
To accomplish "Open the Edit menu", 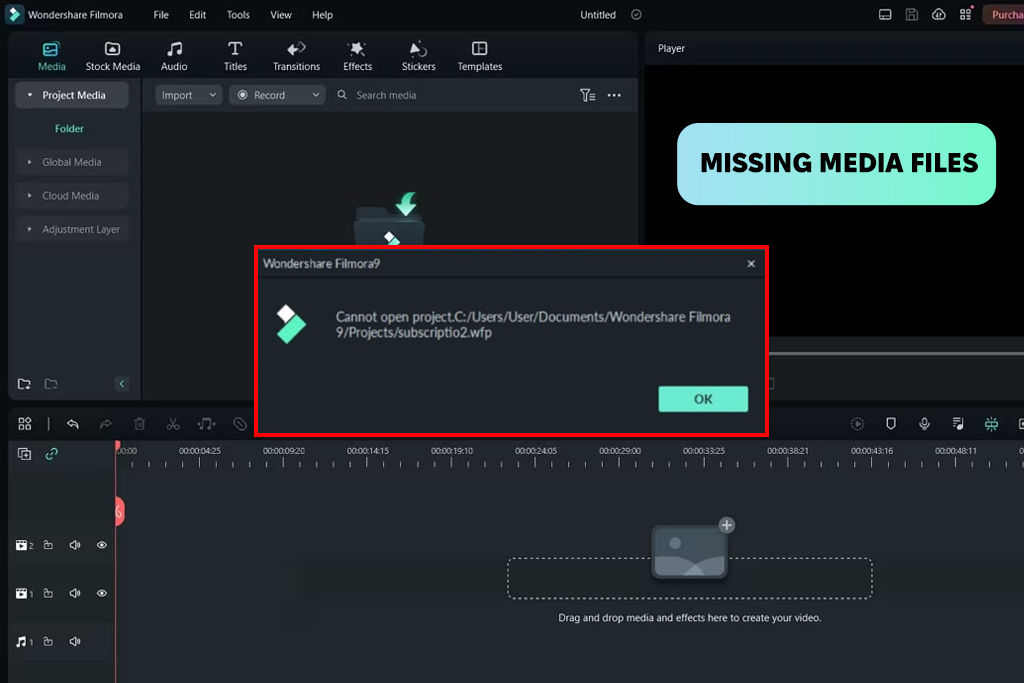I will point(197,14).
